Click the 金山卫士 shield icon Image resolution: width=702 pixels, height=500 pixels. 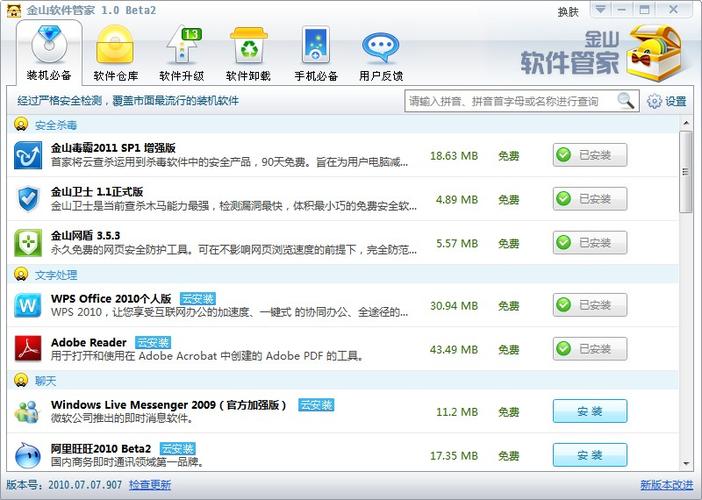click(x=28, y=199)
